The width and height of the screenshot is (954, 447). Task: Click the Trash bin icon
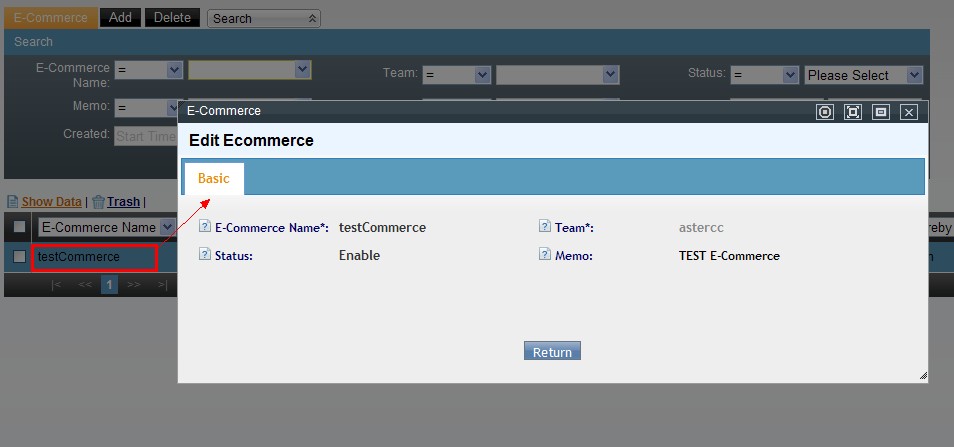pyautogui.click(x=99, y=201)
